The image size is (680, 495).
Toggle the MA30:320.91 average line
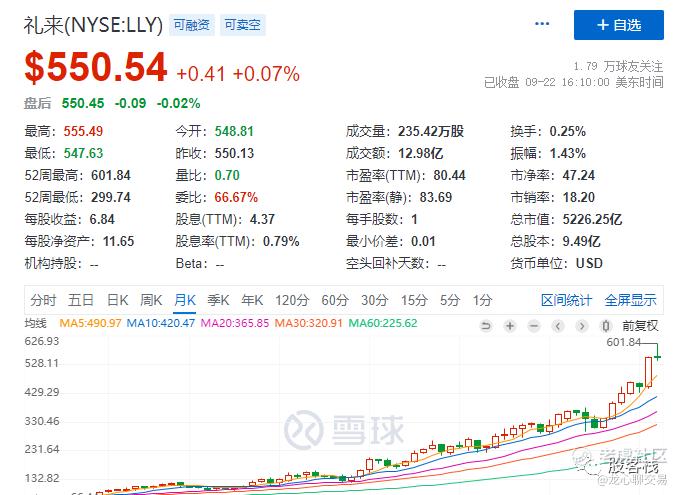309,323
